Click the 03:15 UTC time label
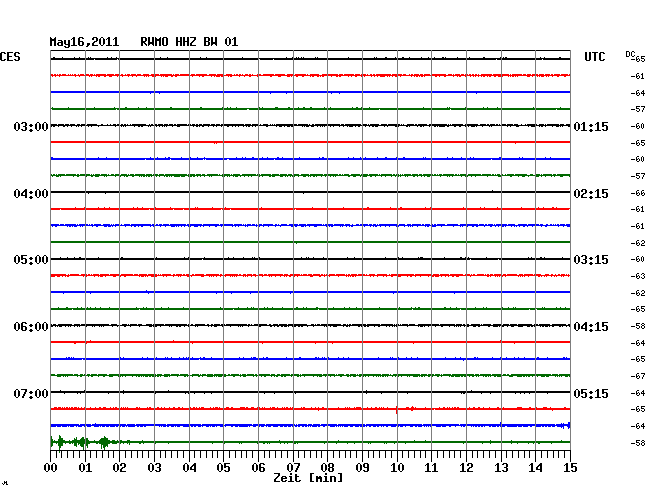This screenshot has height=494, width=650. point(591,260)
